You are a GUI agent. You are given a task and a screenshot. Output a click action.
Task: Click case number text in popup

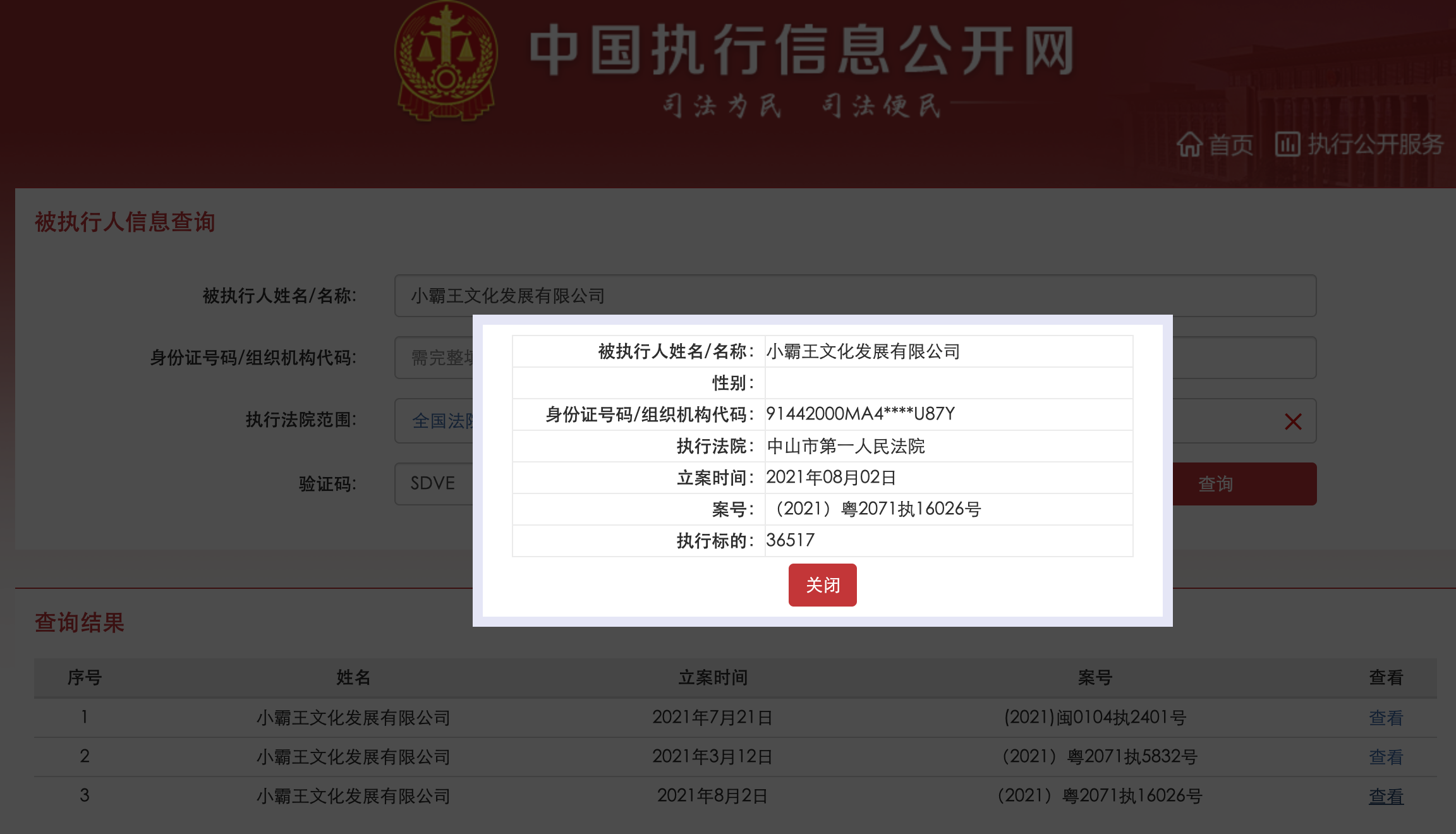point(877,509)
